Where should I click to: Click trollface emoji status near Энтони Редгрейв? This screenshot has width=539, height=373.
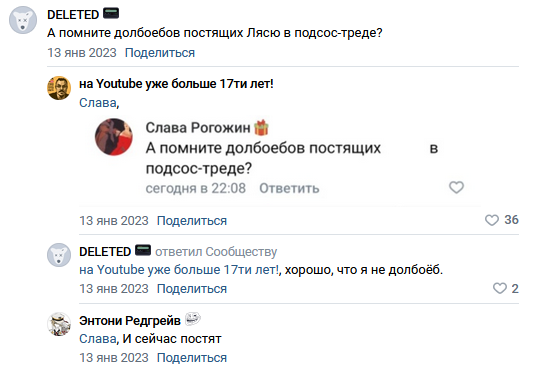(192, 320)
